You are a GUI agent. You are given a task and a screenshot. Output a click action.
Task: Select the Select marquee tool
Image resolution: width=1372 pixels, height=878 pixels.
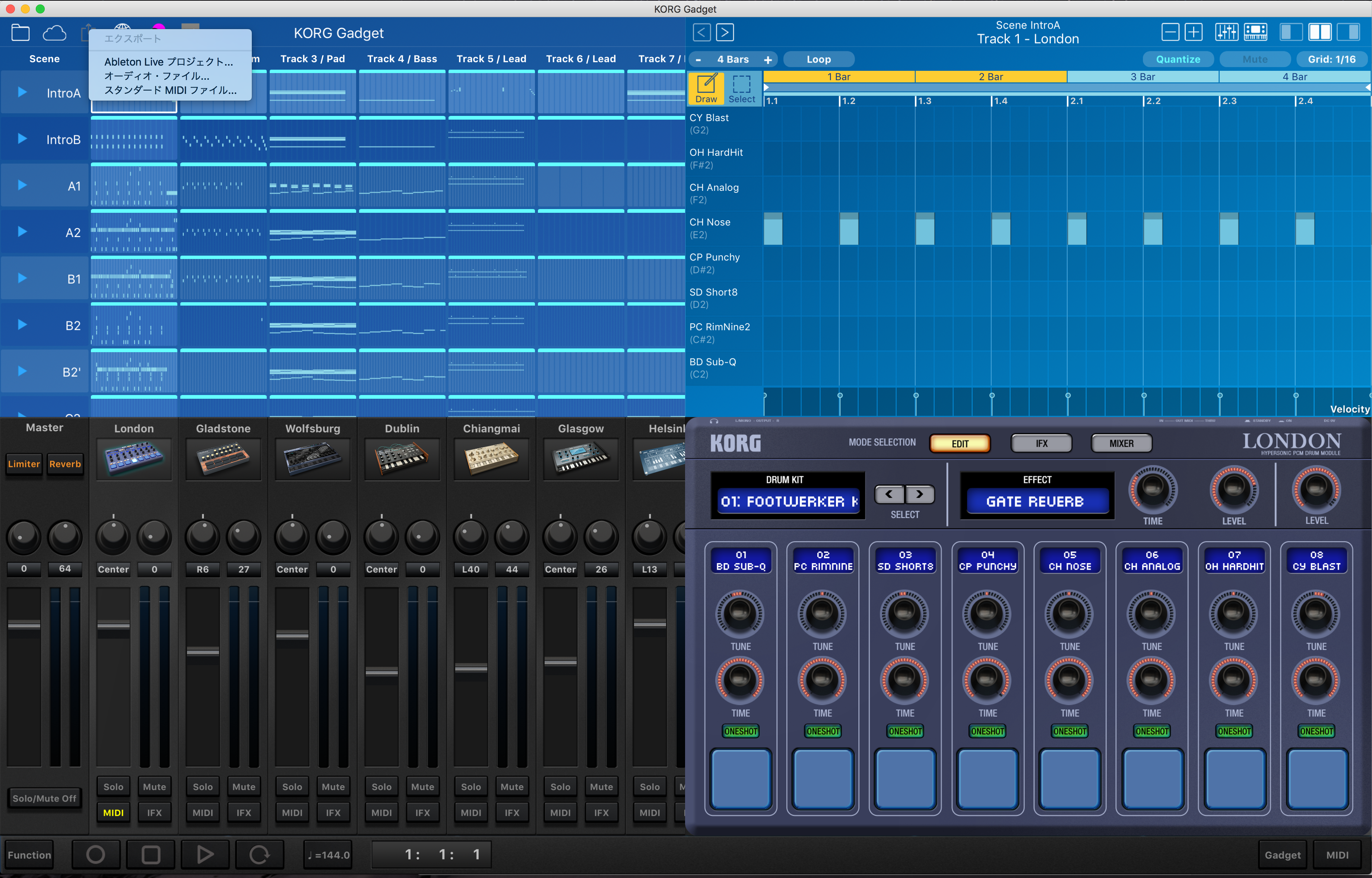coord(742,88)
